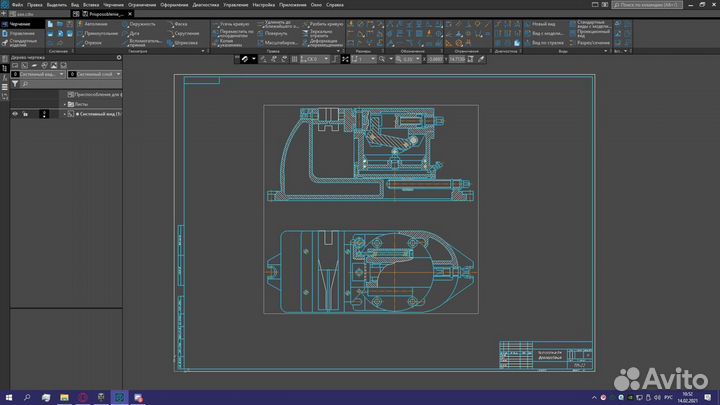Open the zoom scale dropdown in view toolbar
720x405 pixels.
pos(417,59)
